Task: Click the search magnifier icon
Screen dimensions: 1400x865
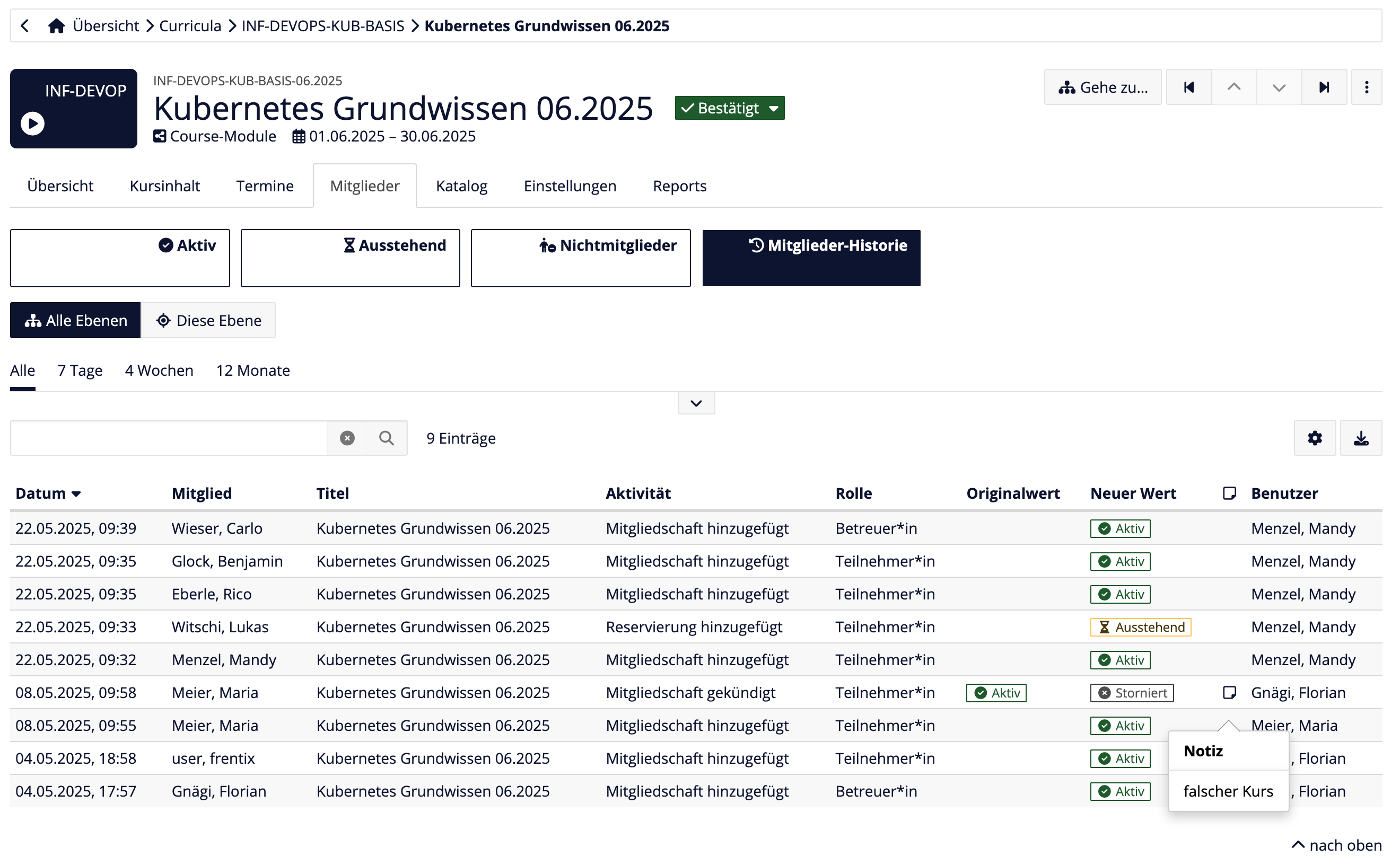Action: [387, 438]
